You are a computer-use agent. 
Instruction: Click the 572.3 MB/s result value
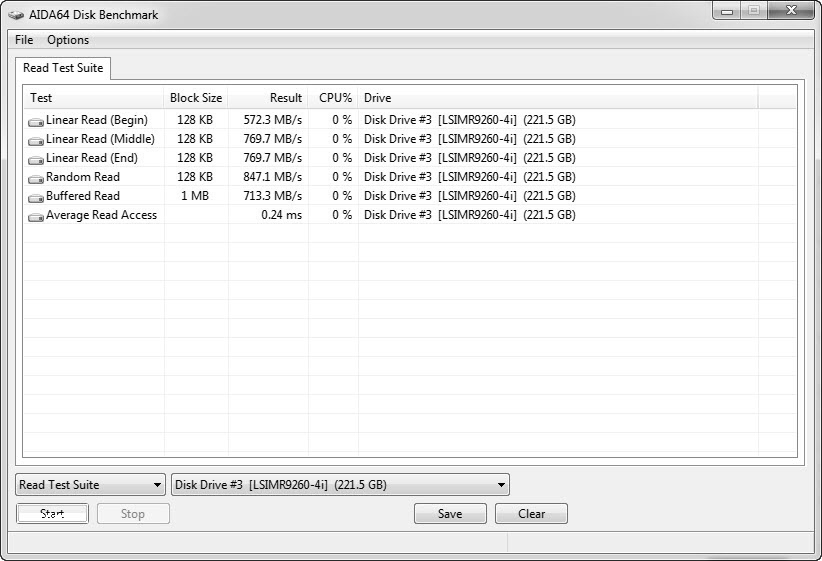[273, 120]
